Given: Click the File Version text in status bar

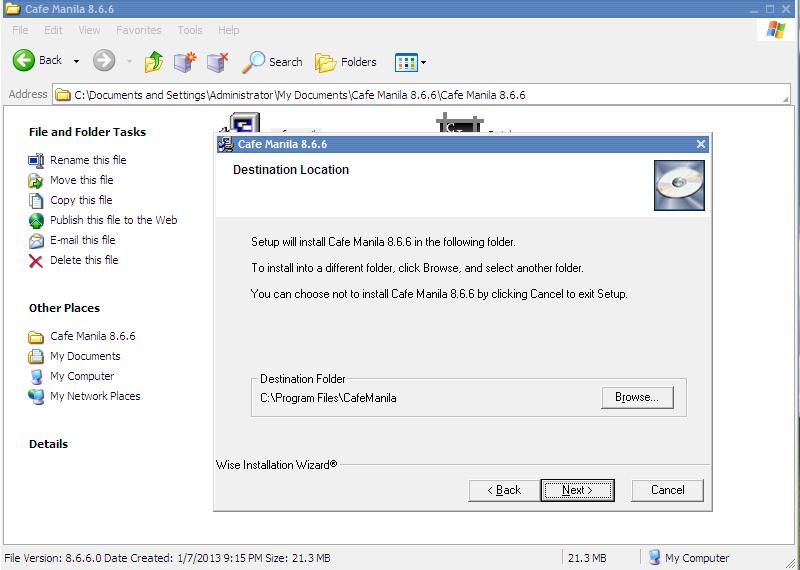Looking at the screenshot, I should tap(167, 558).
